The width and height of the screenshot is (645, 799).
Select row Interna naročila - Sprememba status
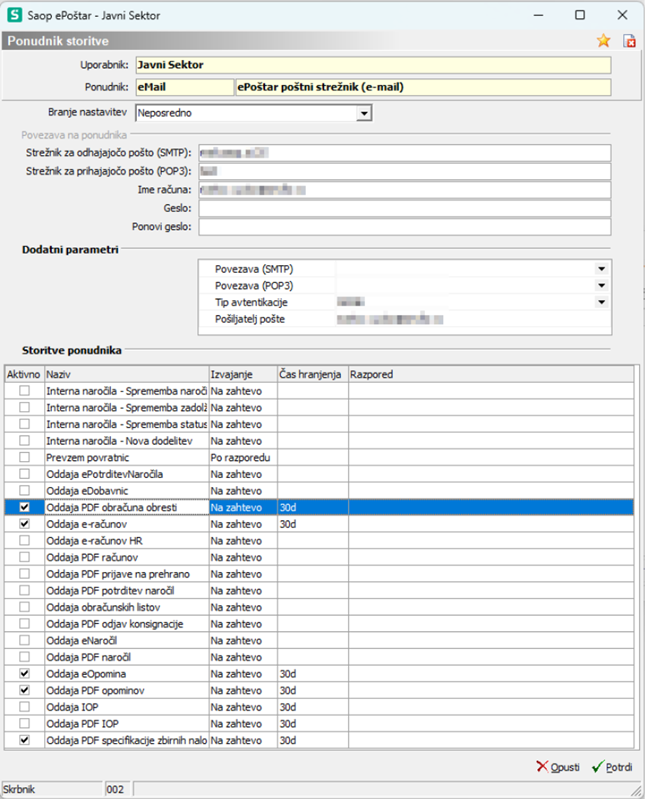coord(319,424)
